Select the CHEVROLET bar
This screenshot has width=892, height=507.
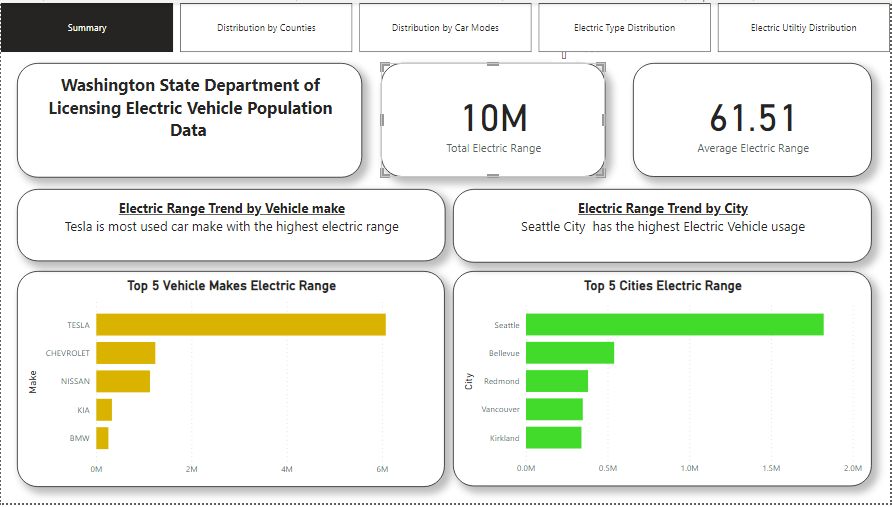(x=125, y=353)
